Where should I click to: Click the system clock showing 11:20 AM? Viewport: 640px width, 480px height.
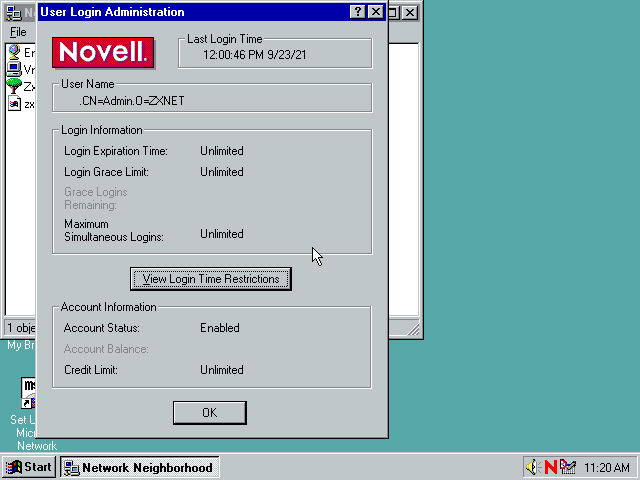[607, 467]
